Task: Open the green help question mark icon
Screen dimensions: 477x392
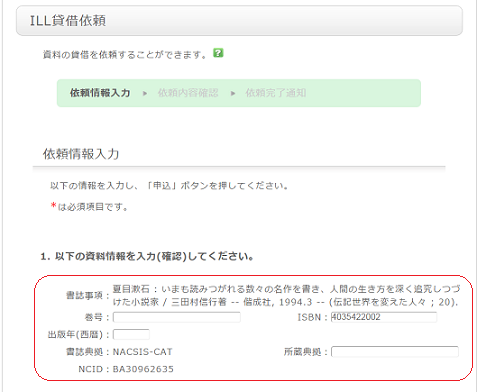Action: point(218,53)
